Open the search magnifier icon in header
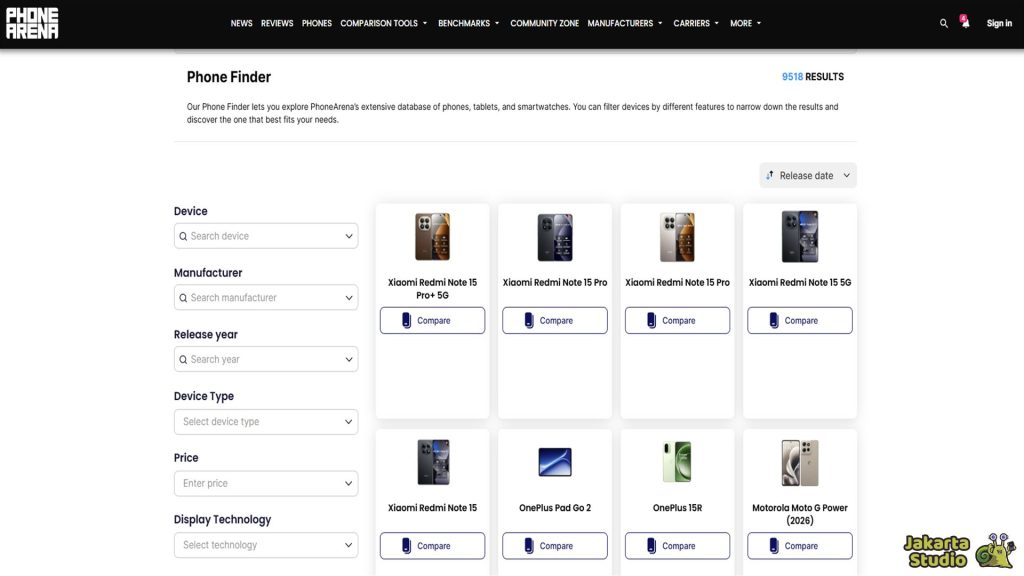 point(943,23)
